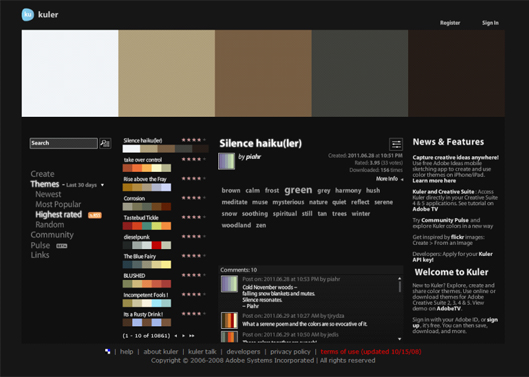
Task: Select Highest rated themes
Action: (x=59, y=215)
